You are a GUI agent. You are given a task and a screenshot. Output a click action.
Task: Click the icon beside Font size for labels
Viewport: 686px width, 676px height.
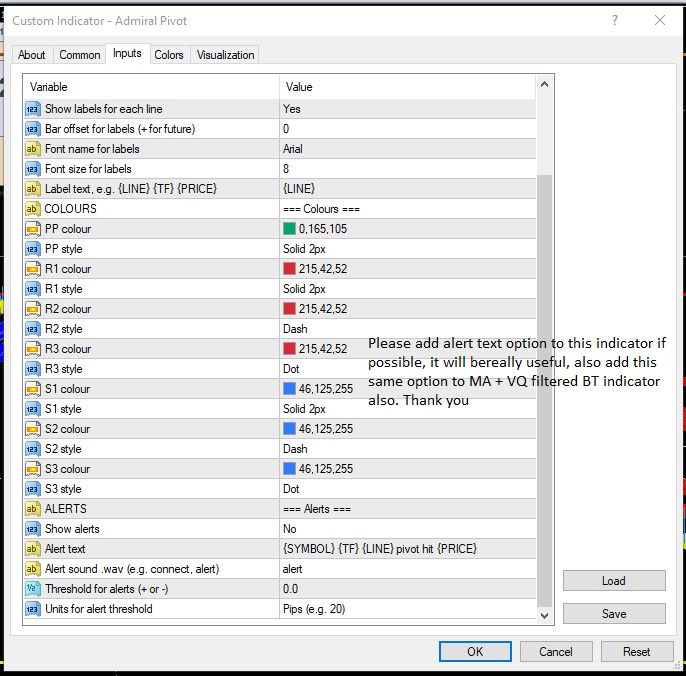click(33, 169)
